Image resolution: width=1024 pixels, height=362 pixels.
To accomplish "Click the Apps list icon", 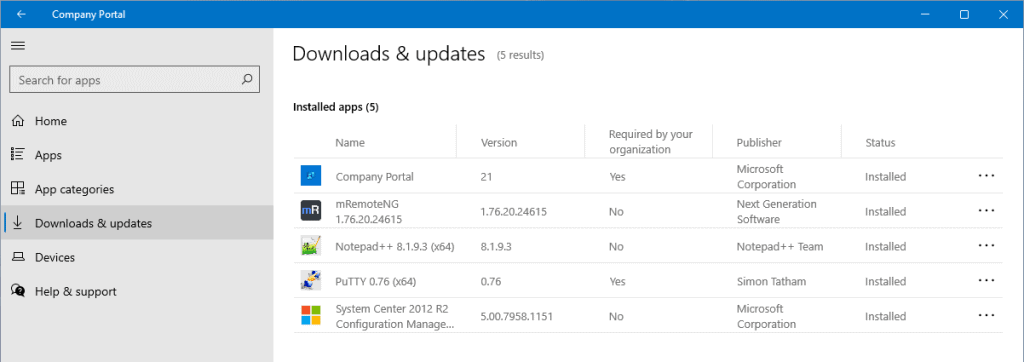I will [x=18, y=155].
